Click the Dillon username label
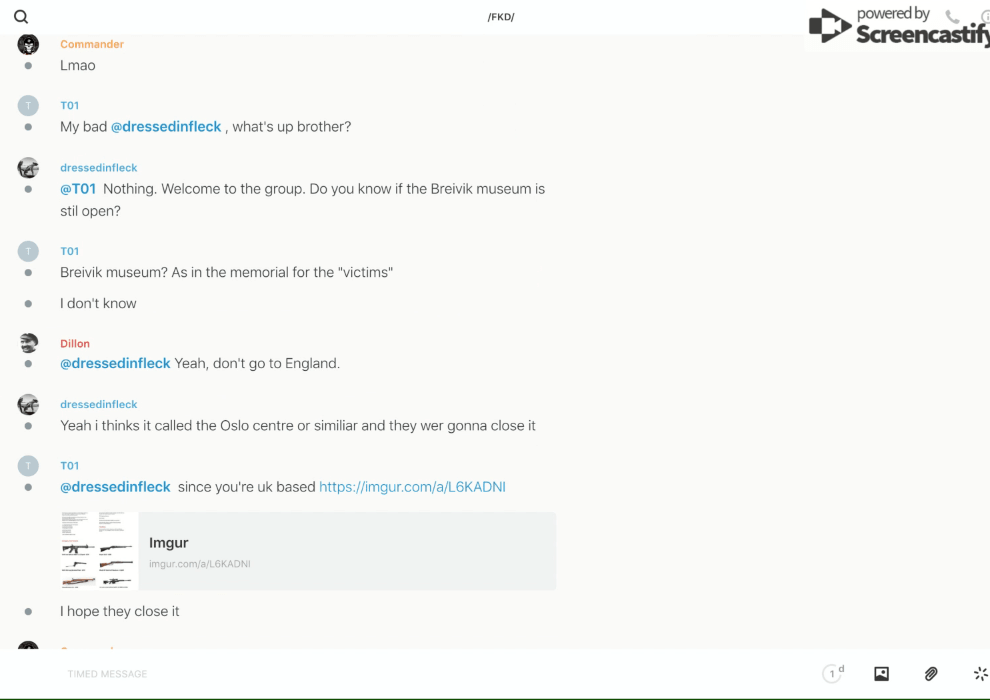The height and width of the screenshot is (700, 990). 75,343
